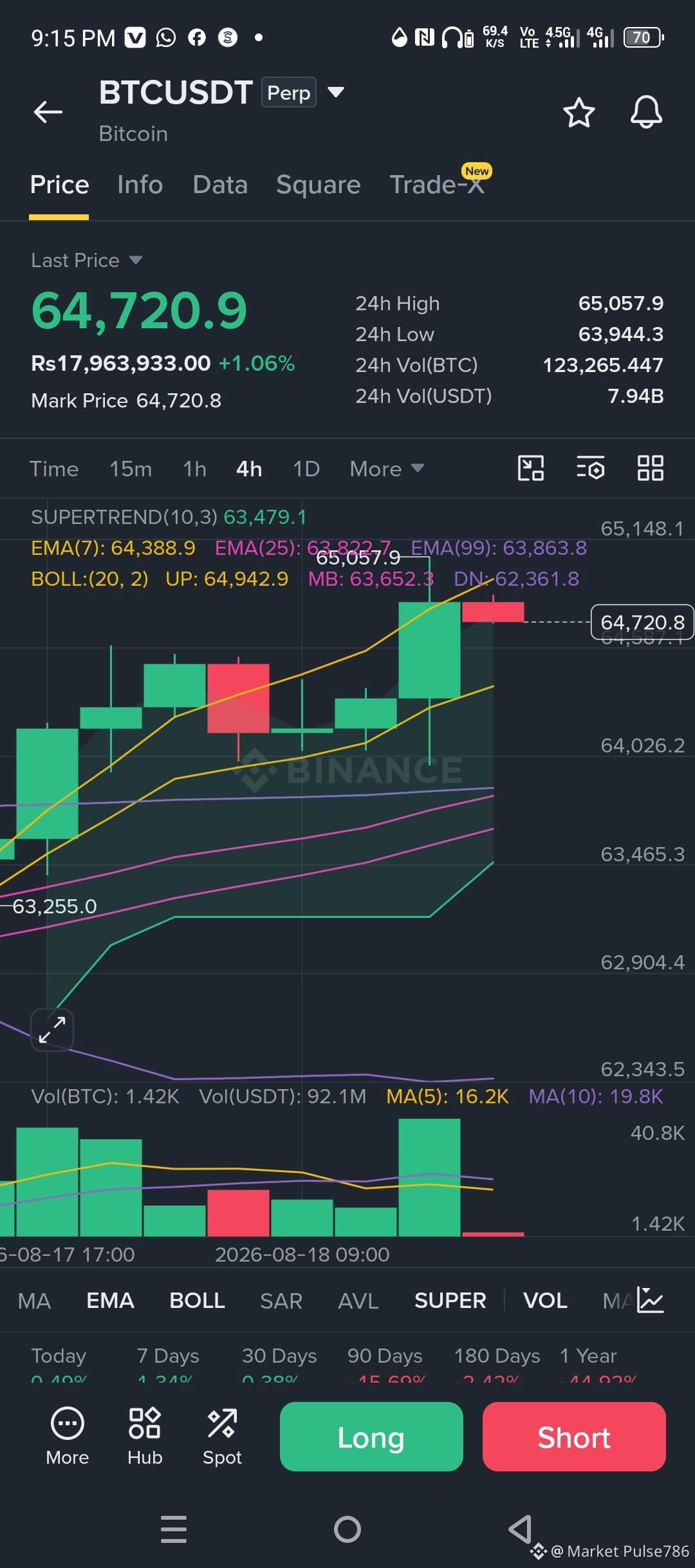This screenshot has width=695, height=1568.
Task: Tap the red Short button
Action: 574,1437
